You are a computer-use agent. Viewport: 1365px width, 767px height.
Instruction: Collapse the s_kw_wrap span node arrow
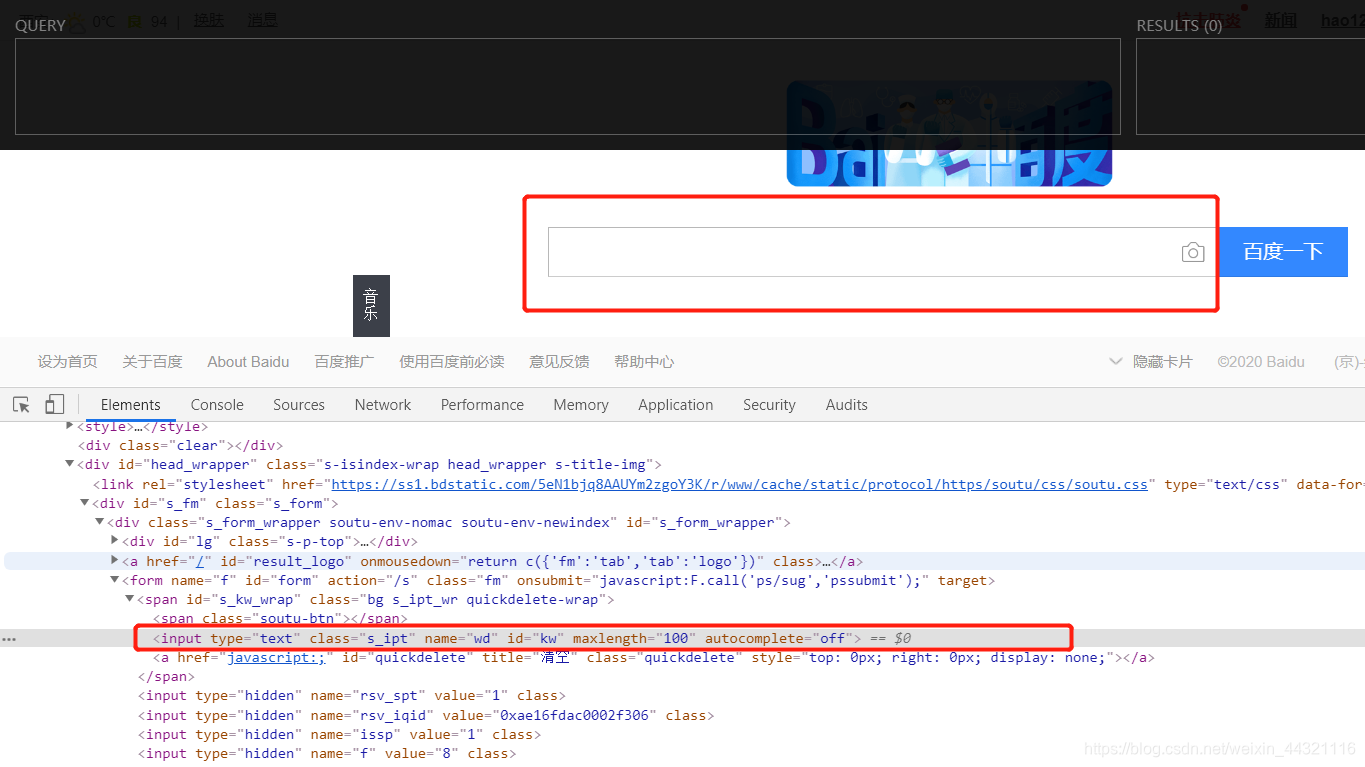130,599
